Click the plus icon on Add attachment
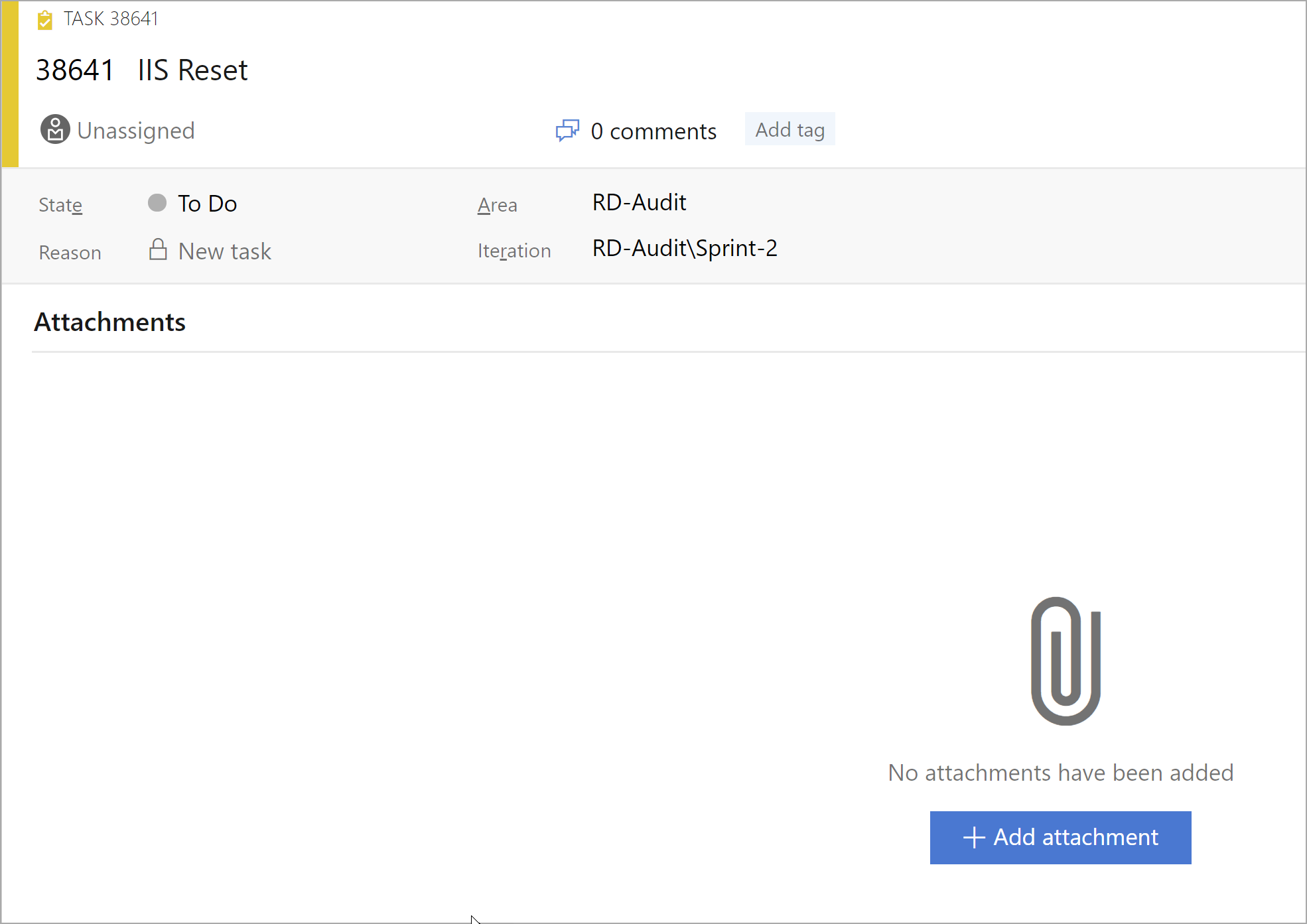Image resolution: width=1307 pixels, height=924 pixels. (973, 837)
